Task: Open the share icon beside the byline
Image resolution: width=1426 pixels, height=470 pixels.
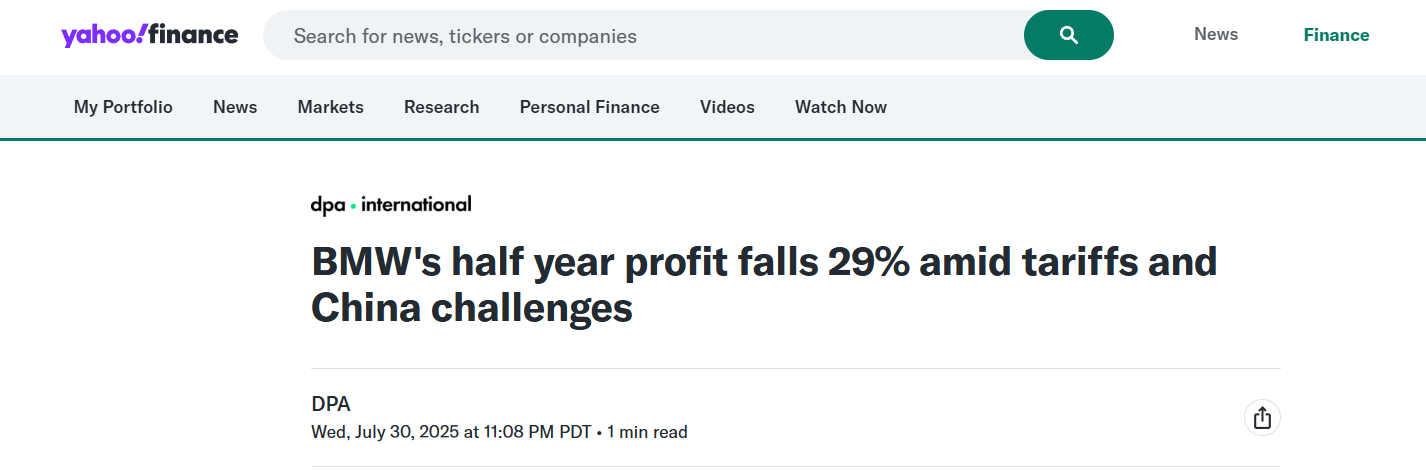Action: coord(1262,417)
